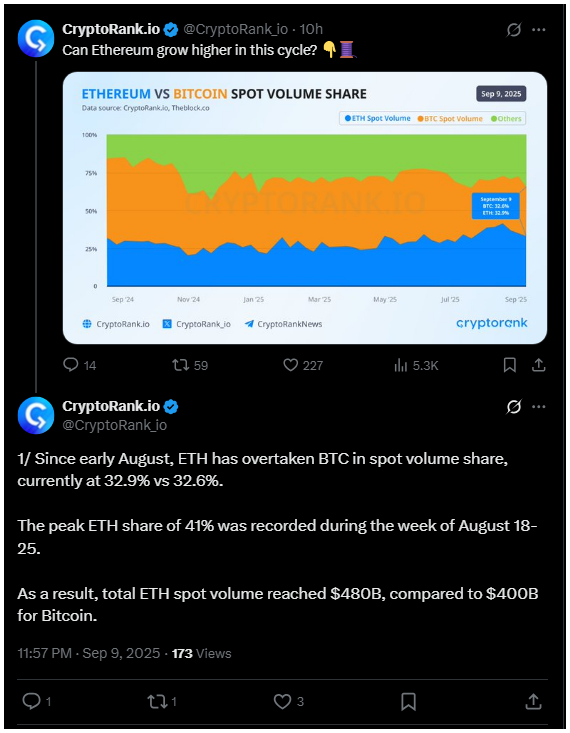Like the first tweet with 227 likes
Viewport: 570px width, 733px height.
(x=290, y=365)
